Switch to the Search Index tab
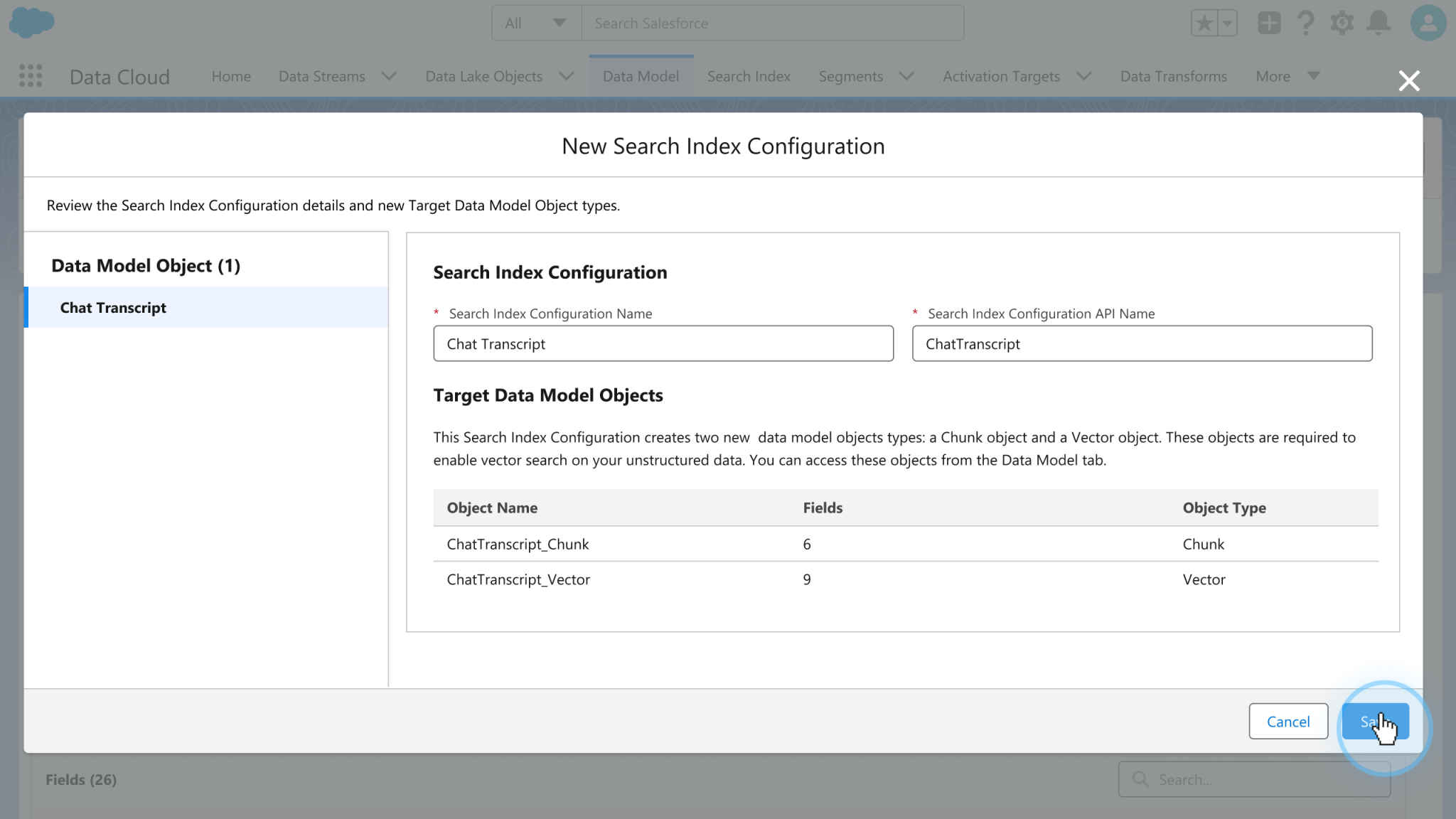 (748, 76)
